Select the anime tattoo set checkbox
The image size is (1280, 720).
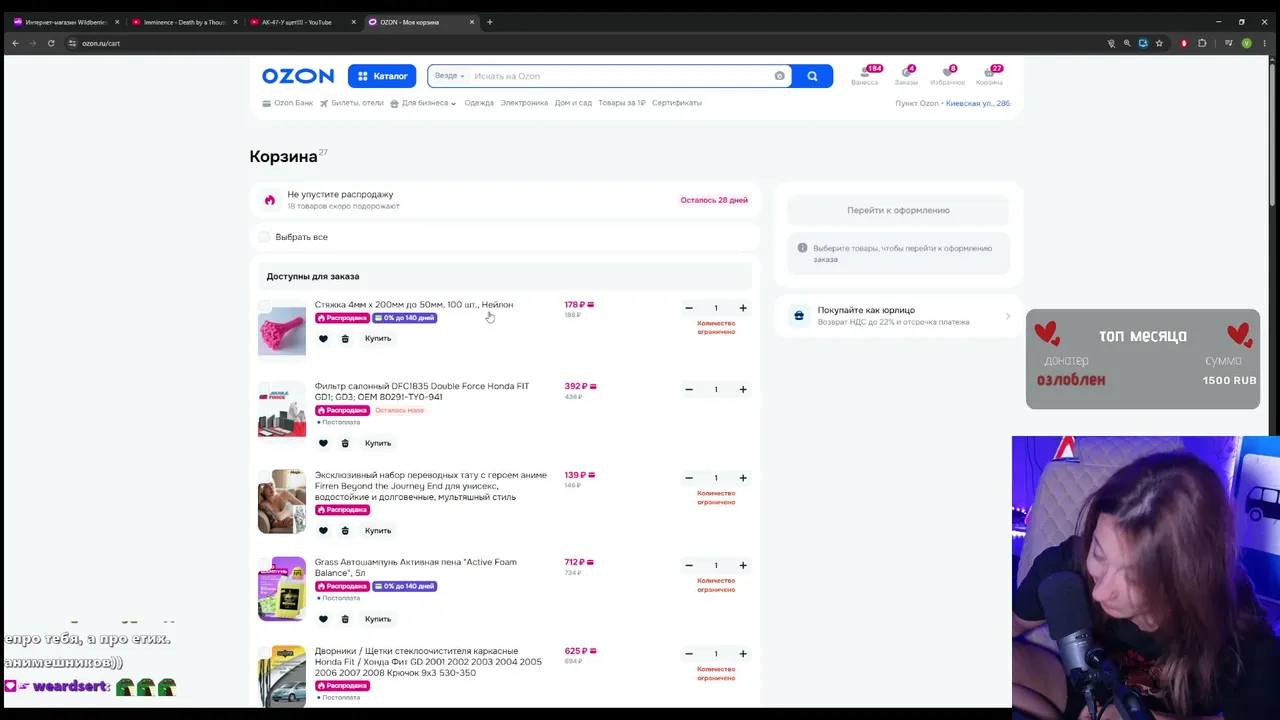click(264, 475)
